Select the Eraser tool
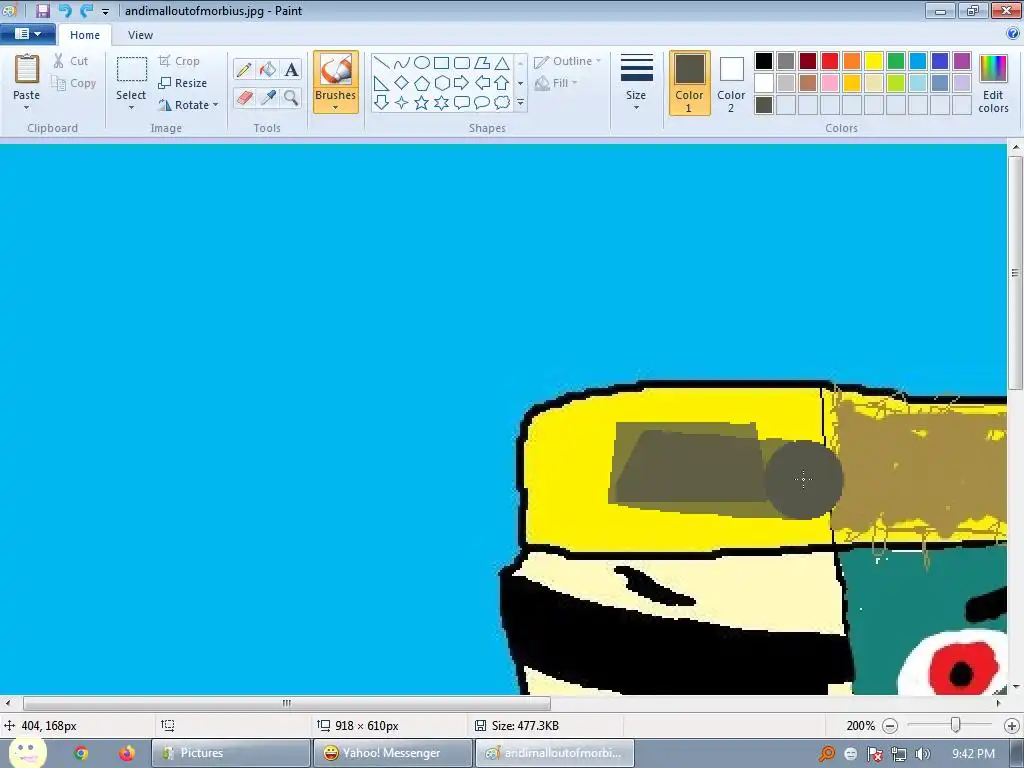 click(x=244, y=98)
